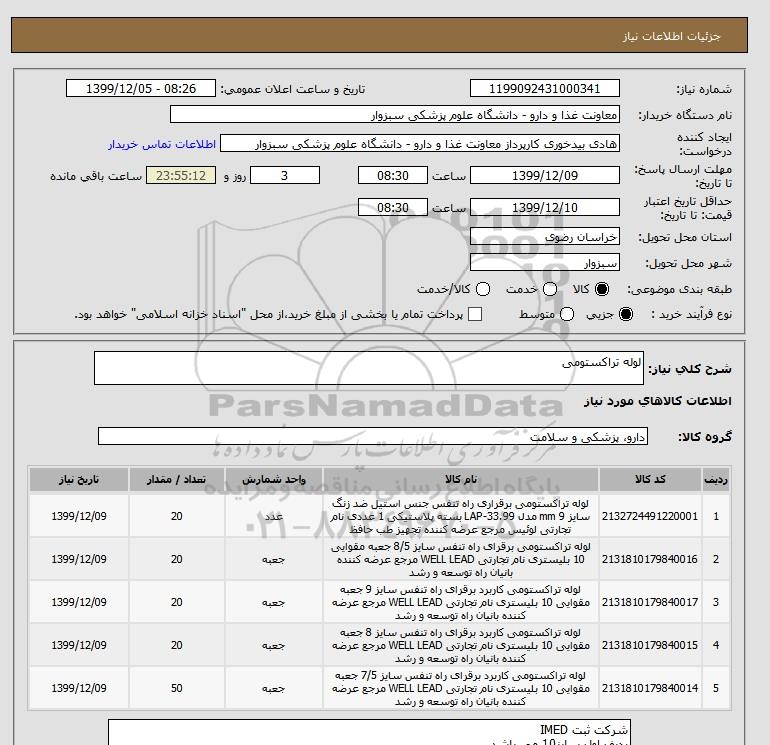Click row 3 product name size 9 WELL LEAD
The width and height of the screenshot is (770, 745).
coord(461,602)
